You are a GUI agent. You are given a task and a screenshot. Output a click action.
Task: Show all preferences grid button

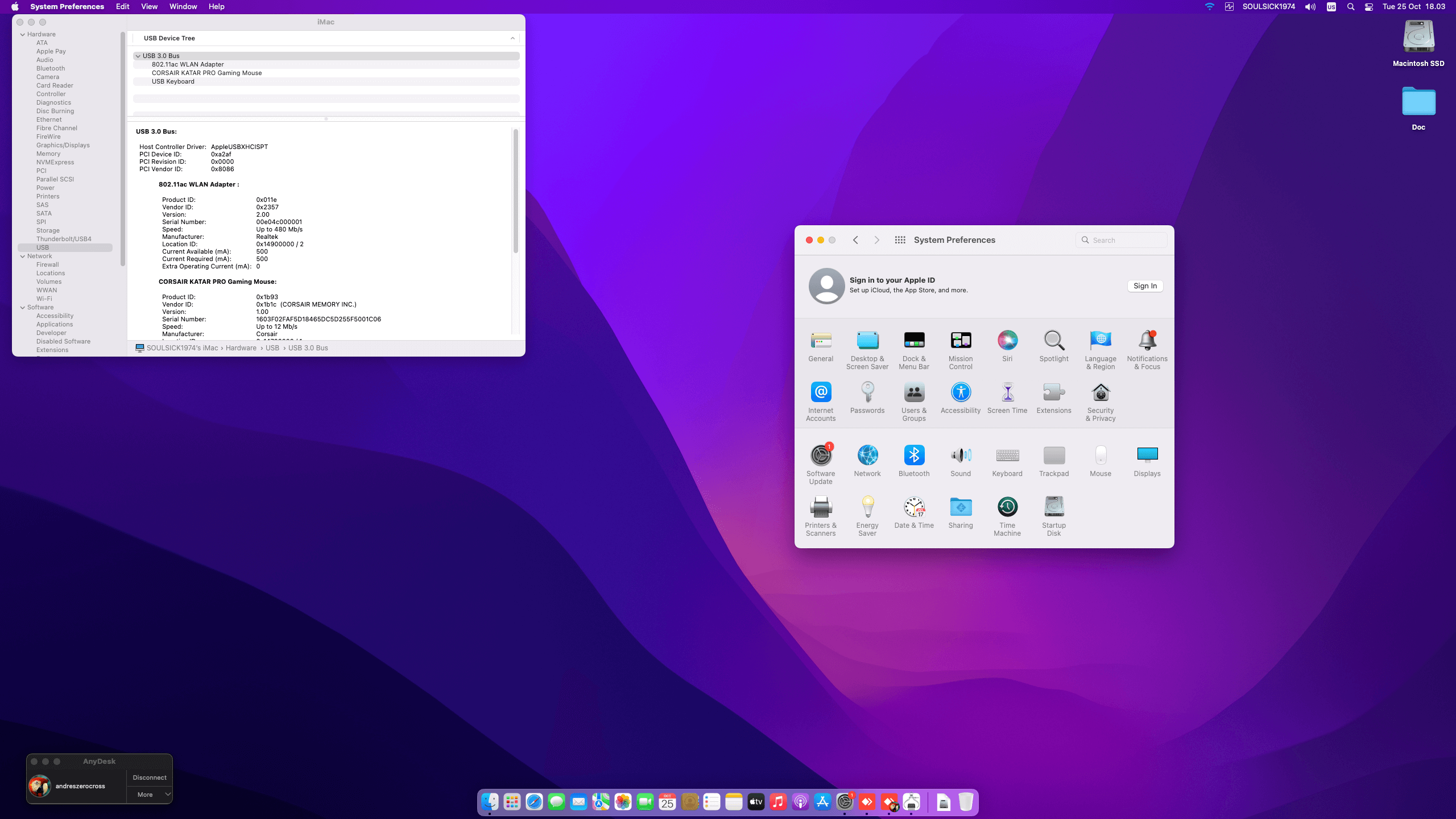pyautogui.click(x=900, y=240)
